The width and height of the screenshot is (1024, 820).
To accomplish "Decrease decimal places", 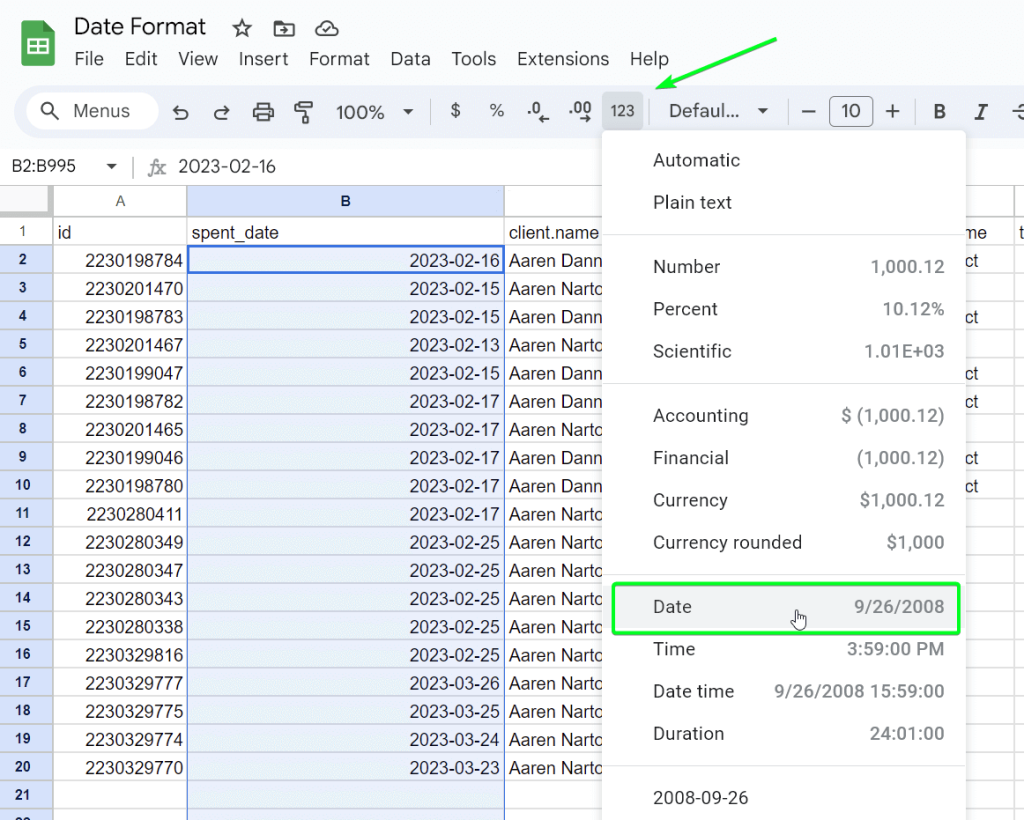I will (538, 111).
